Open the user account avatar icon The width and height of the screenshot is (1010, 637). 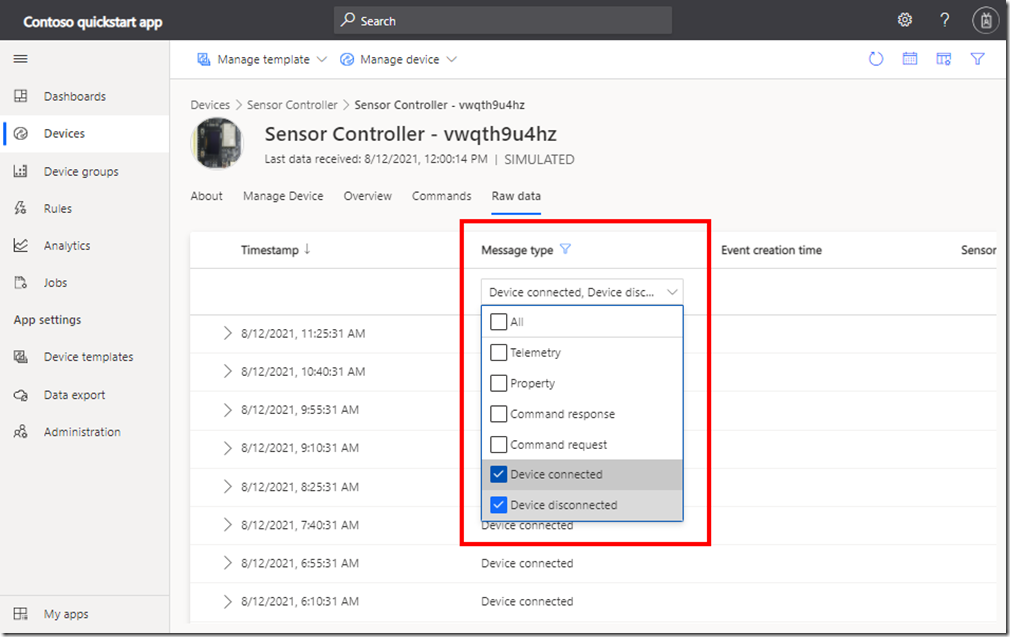(986, 21)
